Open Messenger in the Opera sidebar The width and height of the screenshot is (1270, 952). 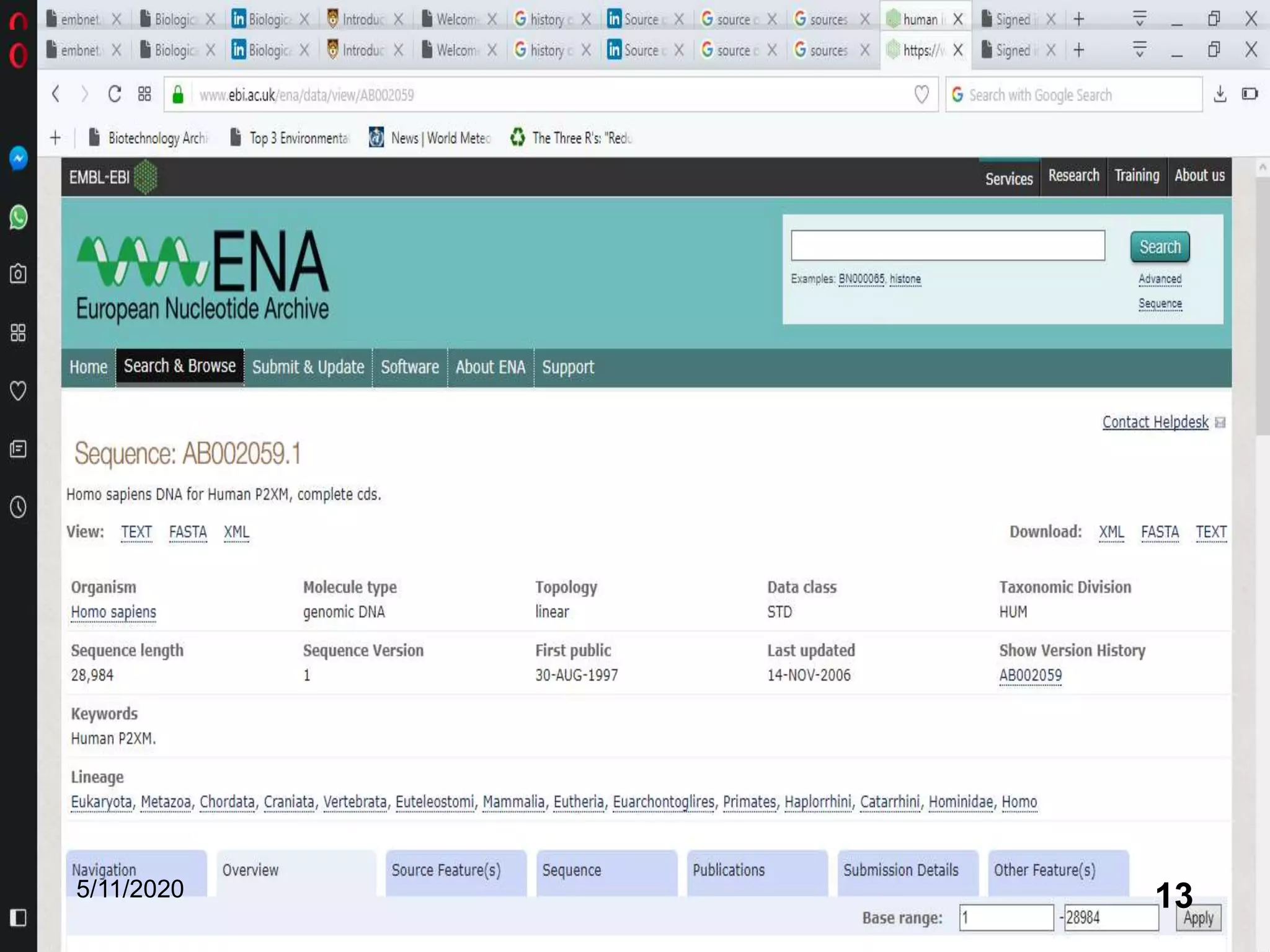click(18, 158)
